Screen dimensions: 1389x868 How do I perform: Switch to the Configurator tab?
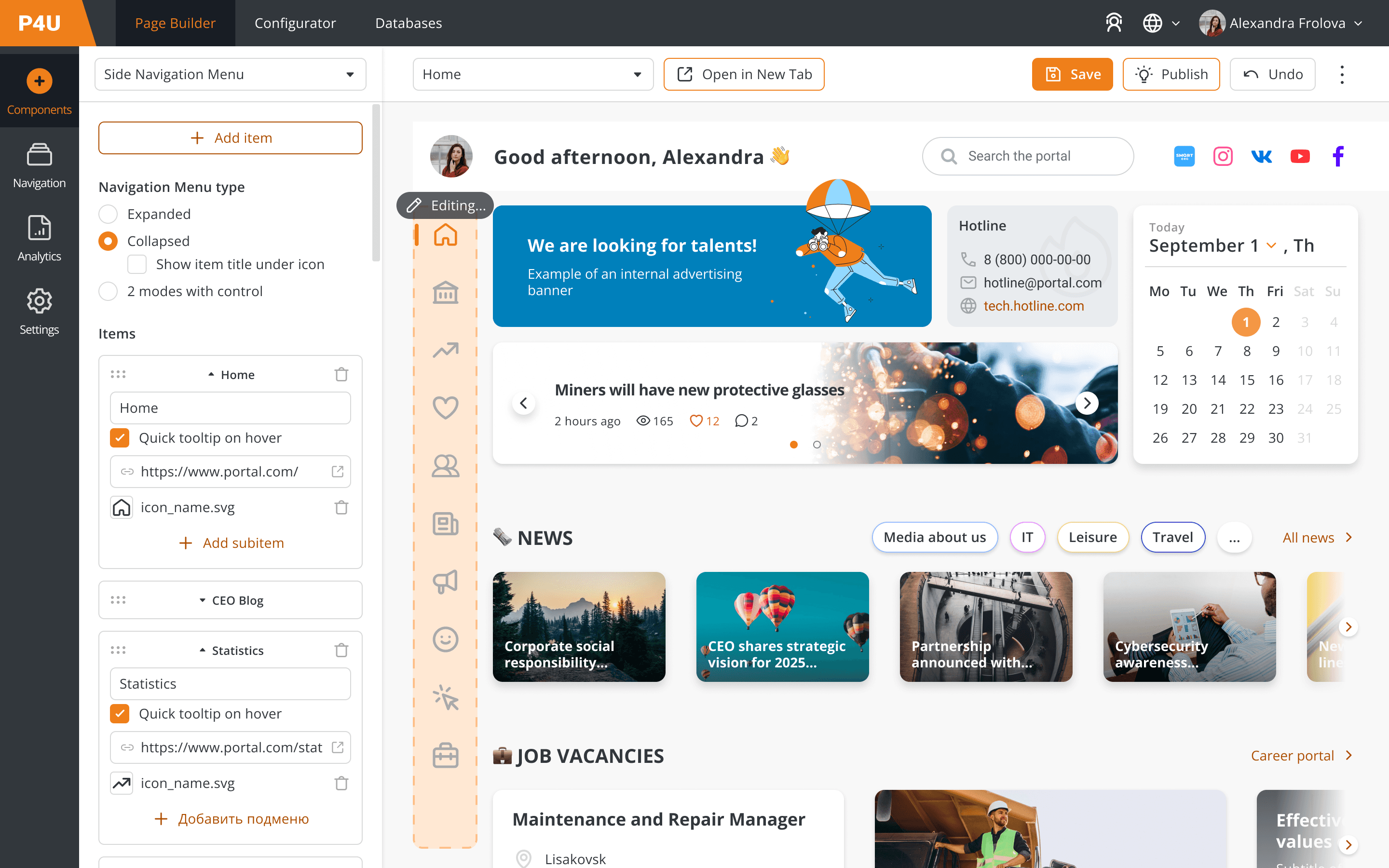point(295,23)
